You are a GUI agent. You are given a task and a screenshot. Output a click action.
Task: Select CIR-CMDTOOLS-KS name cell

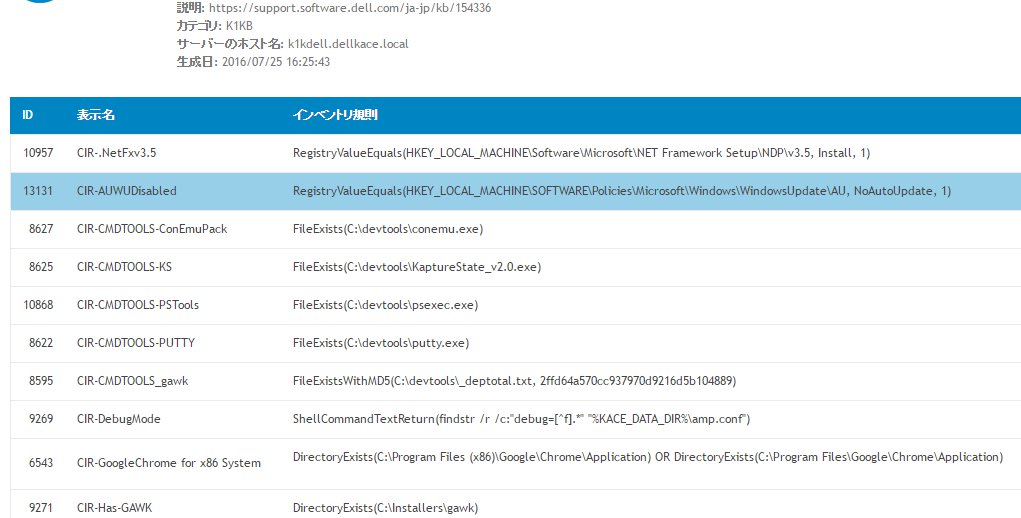(x=124, y=267)
